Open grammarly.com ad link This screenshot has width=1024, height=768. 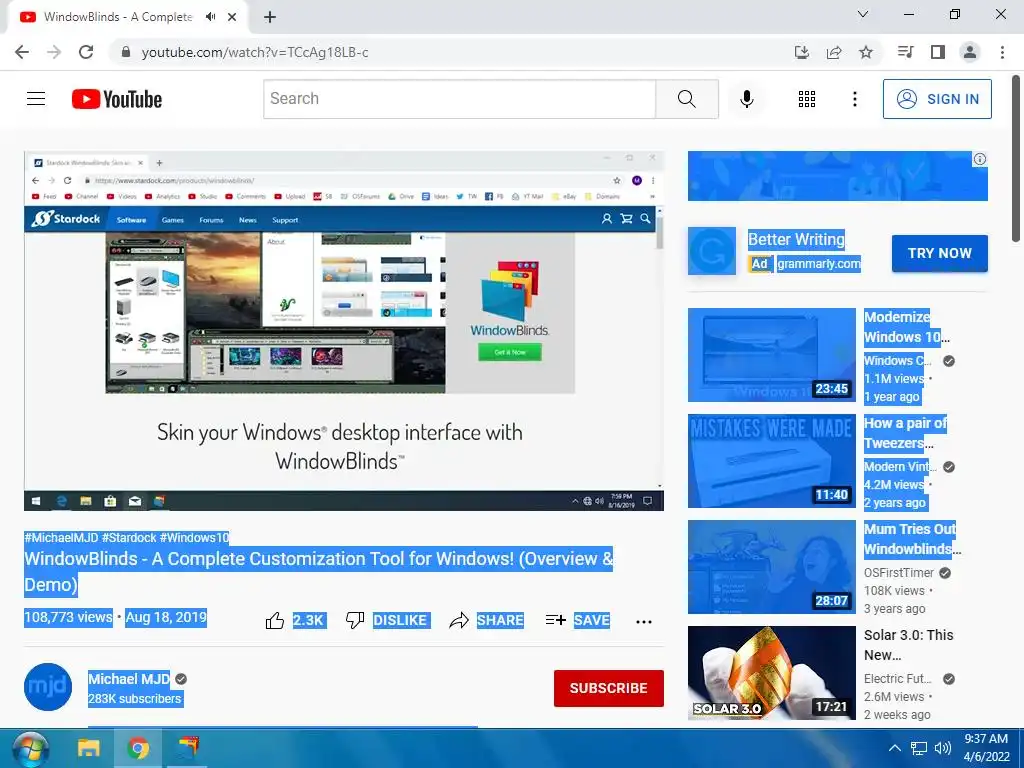[x=819, y=264]
